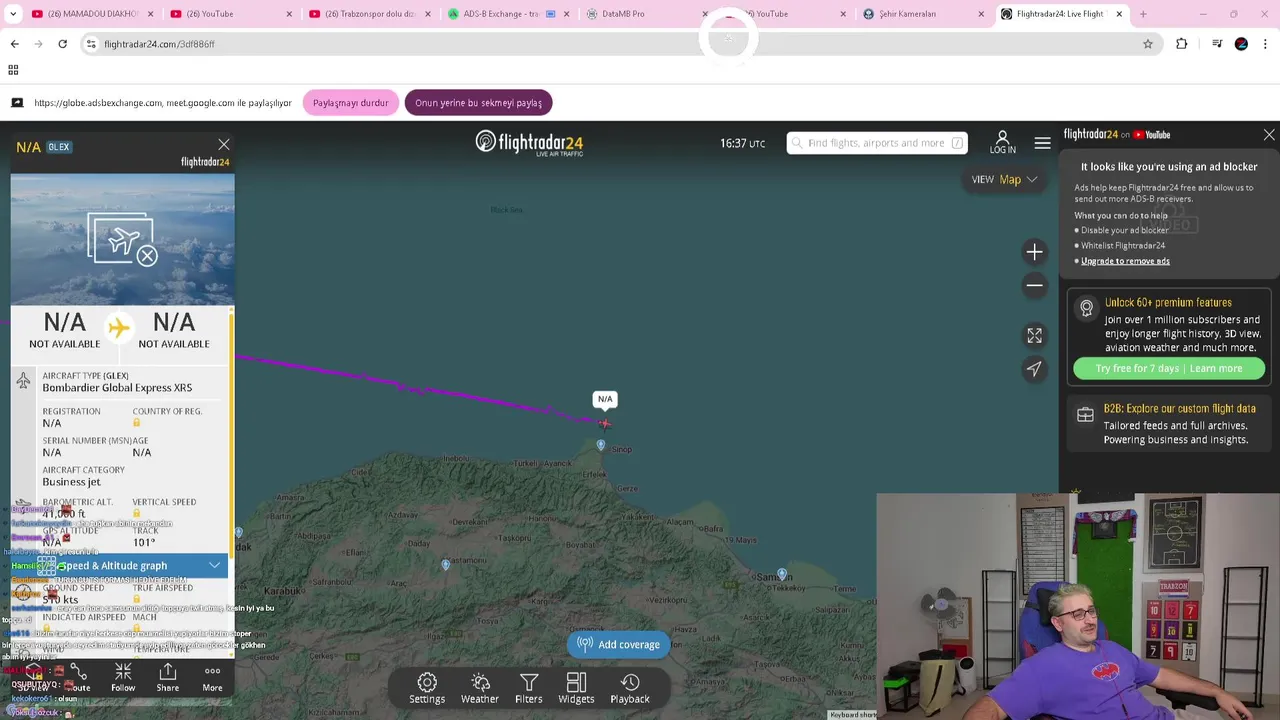
Task: Follow the selected aircraft
Action: click(123, 677)
